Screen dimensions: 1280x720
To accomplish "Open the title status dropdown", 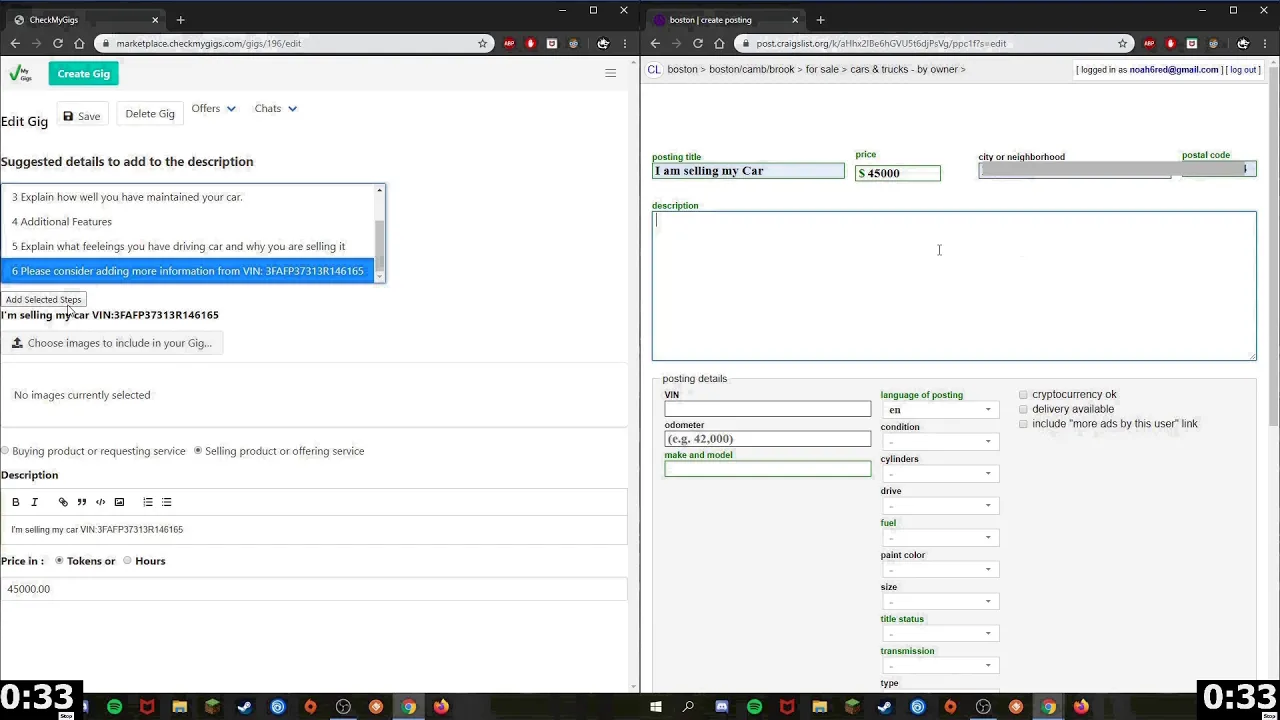I will [x=939, y=633].
